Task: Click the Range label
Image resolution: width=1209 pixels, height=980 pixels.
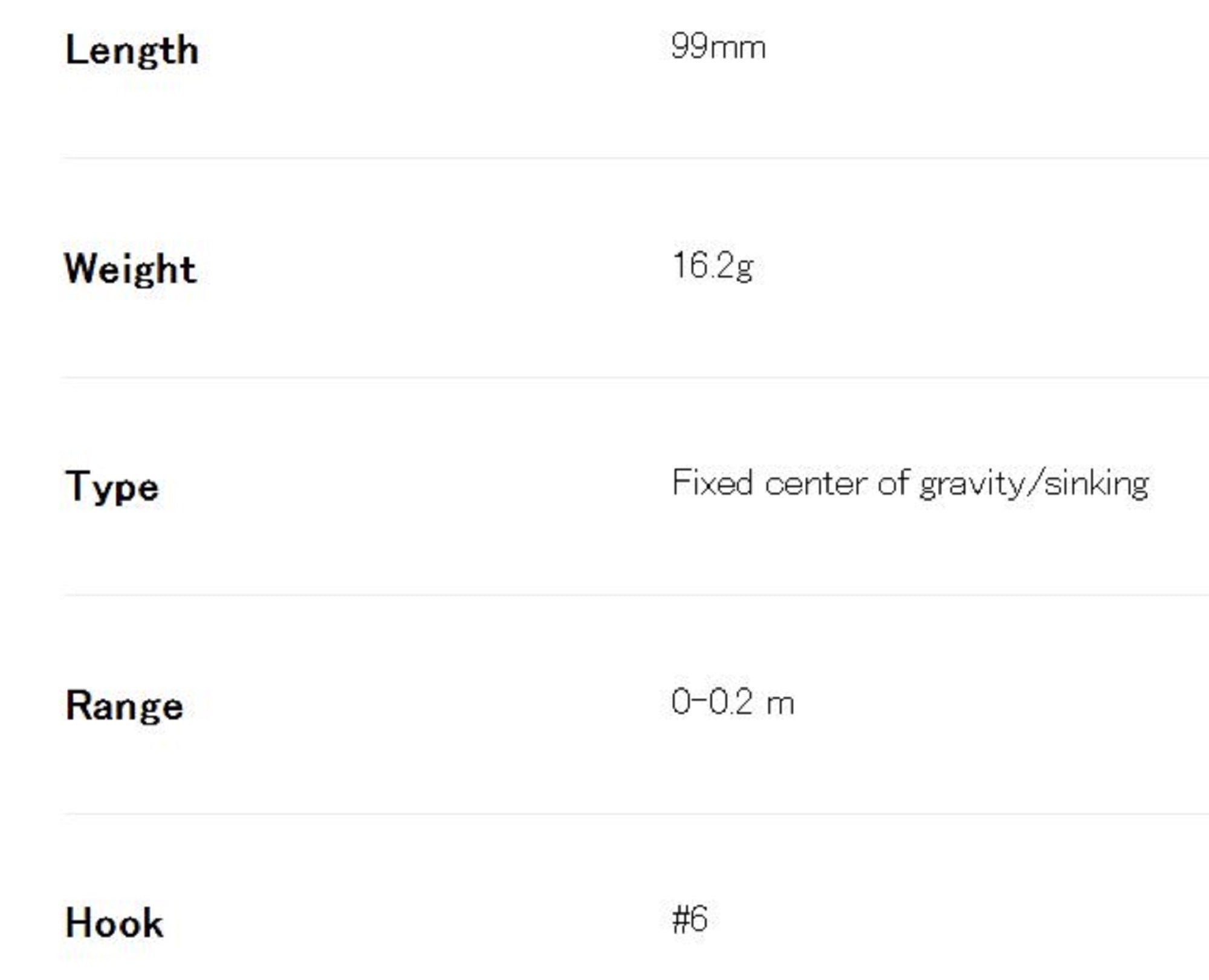Action: (124, 706)
